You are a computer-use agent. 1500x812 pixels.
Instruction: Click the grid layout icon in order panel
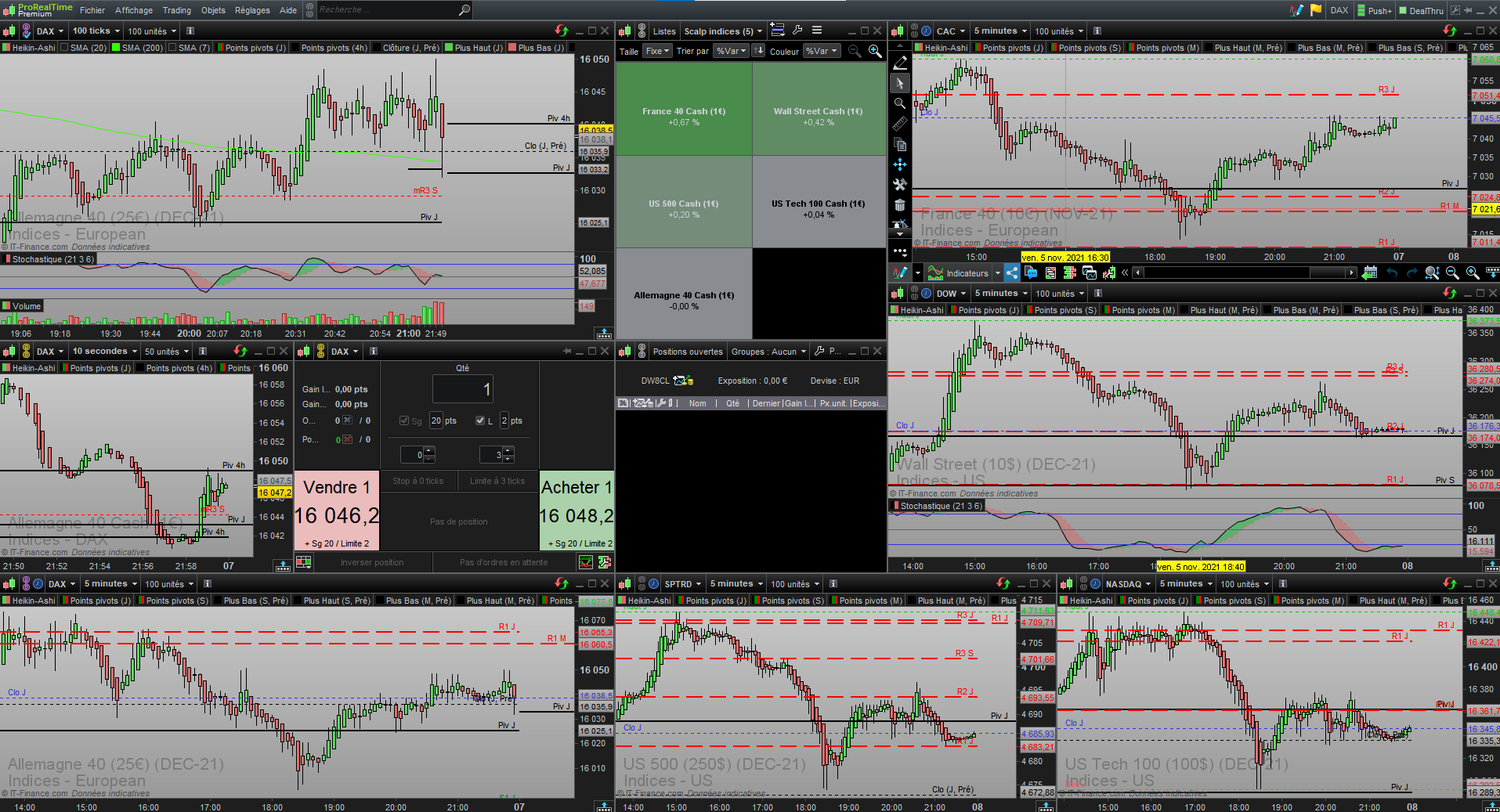coord(304,562)
